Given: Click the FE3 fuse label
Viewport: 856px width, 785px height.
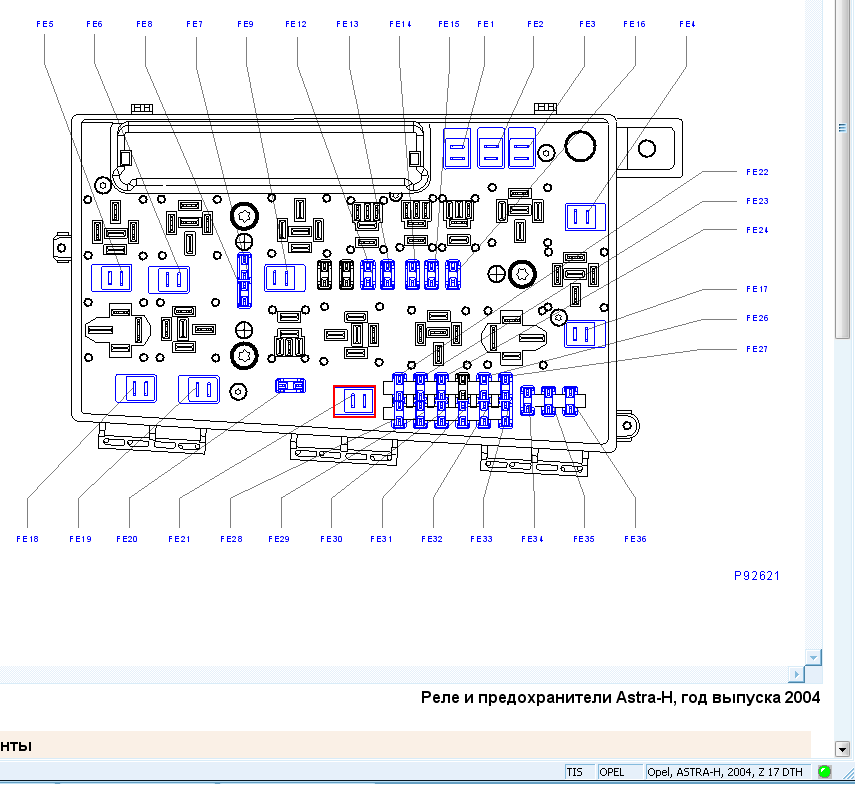Looking at the screenshot, I should tap(587, 24).
